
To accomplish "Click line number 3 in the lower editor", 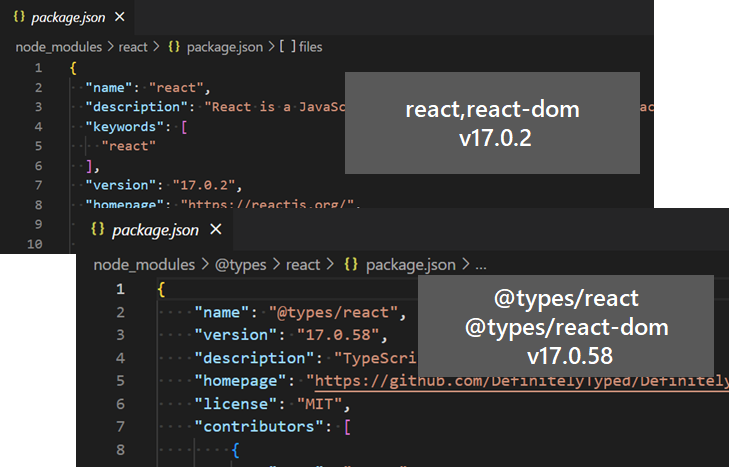I will click(120, 335).
